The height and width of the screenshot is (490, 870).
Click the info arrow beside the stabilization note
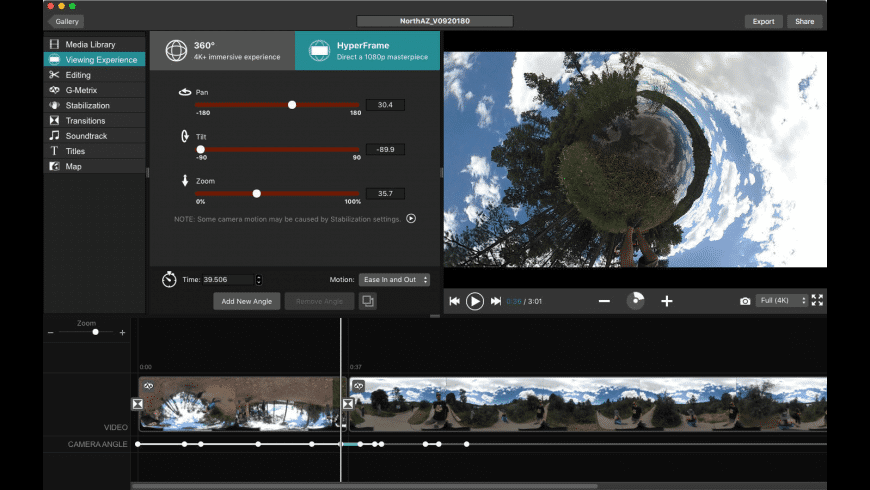click(x=410, y=219)
